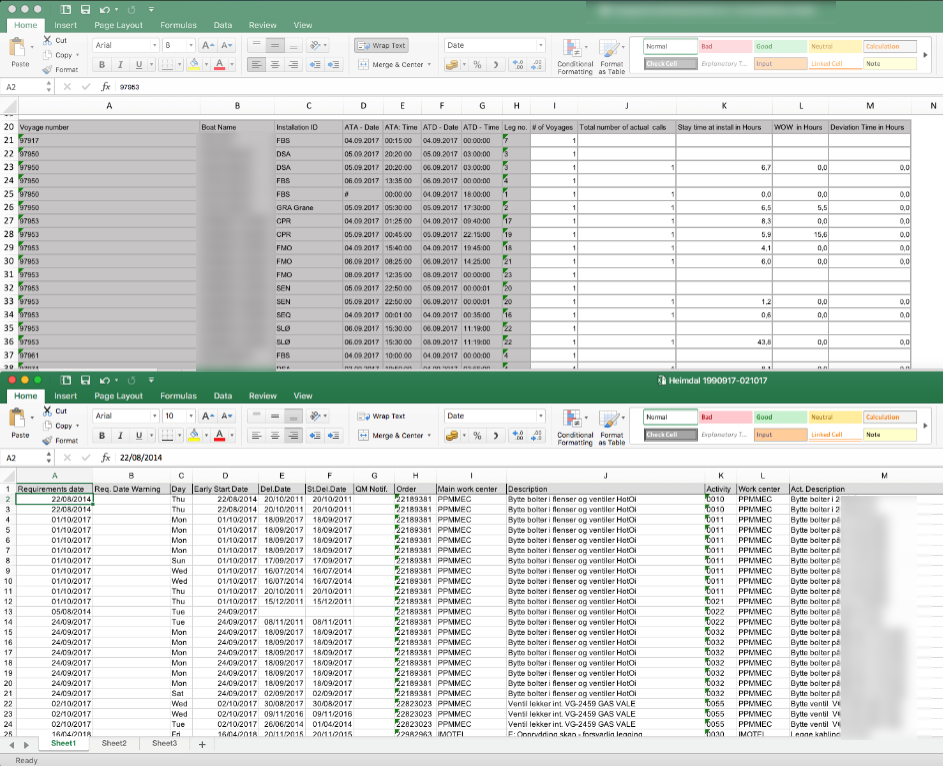Open Page Layout tab in the Heimdal window
The image size is (943, 766).
click(118, 396)
